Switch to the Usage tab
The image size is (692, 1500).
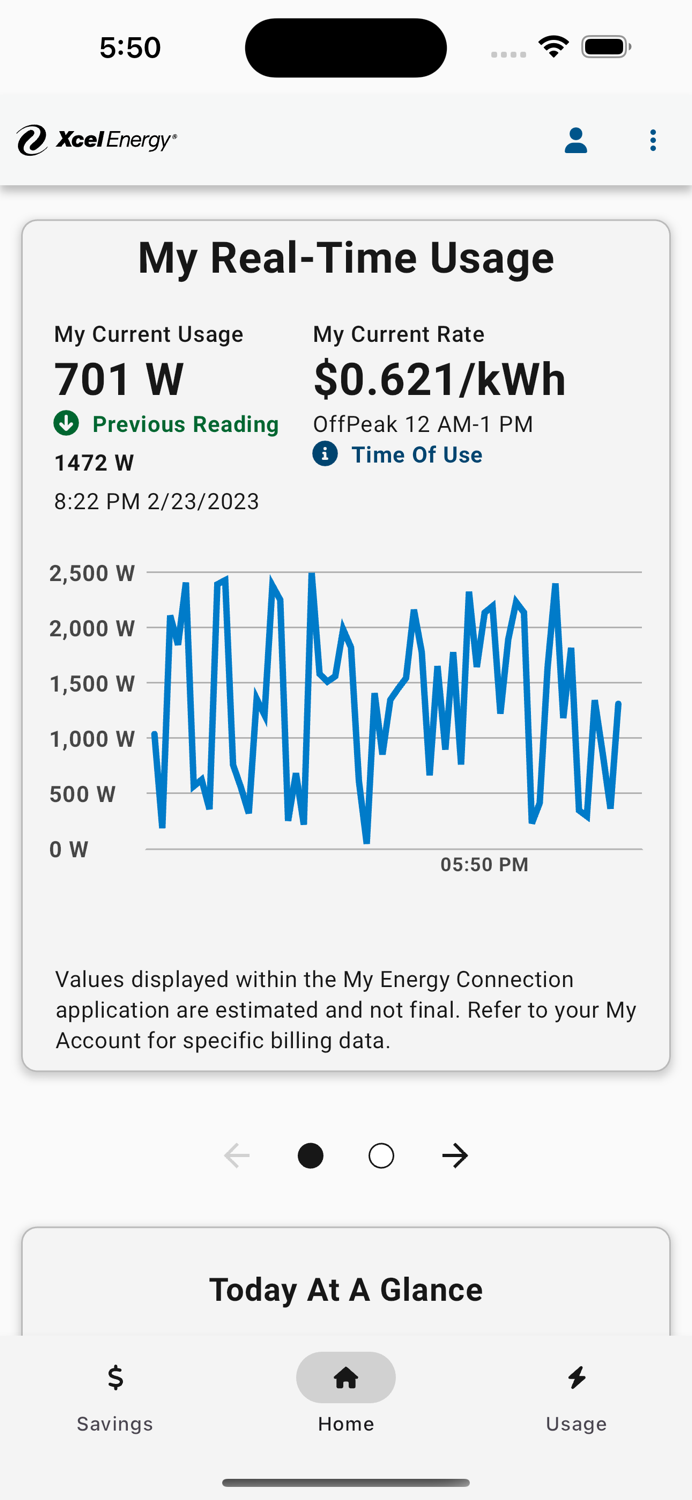point(577,1398)
